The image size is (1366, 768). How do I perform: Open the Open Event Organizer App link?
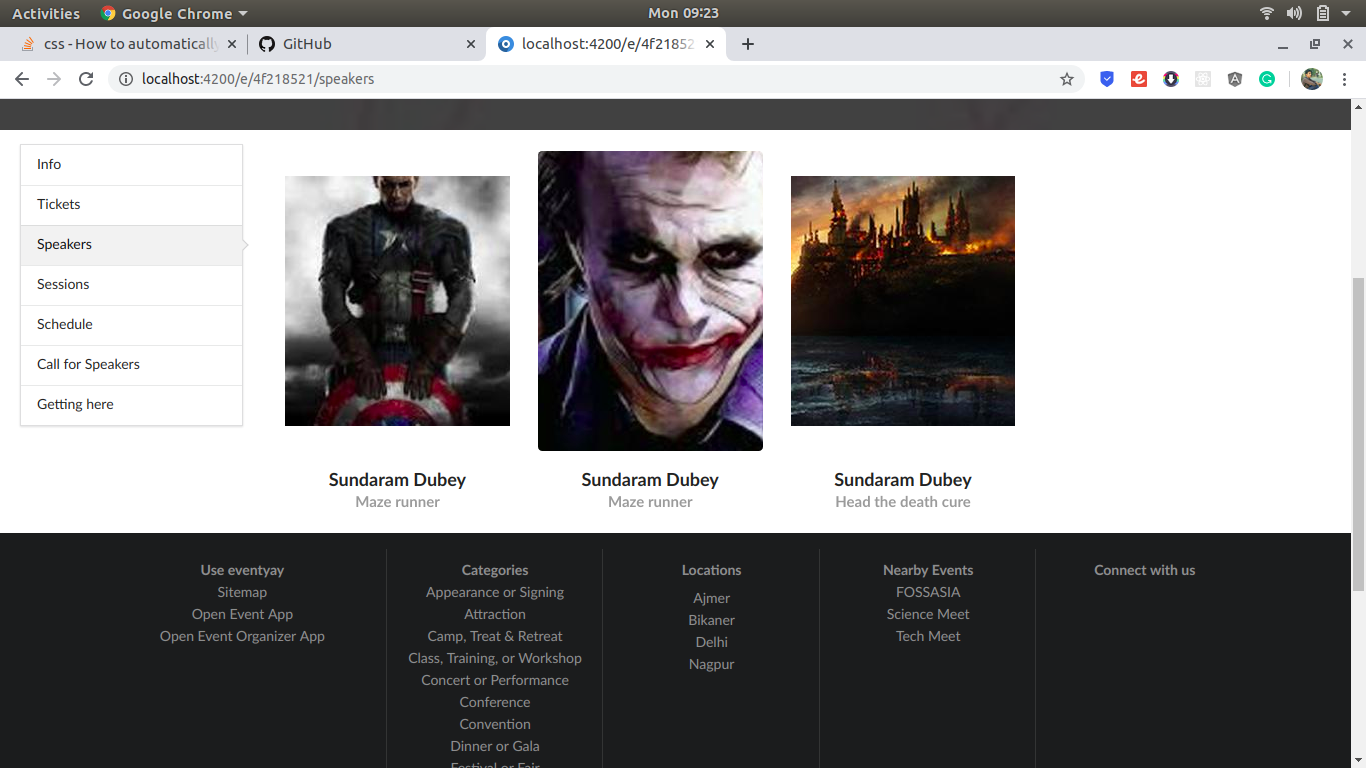tap(242, 636)
